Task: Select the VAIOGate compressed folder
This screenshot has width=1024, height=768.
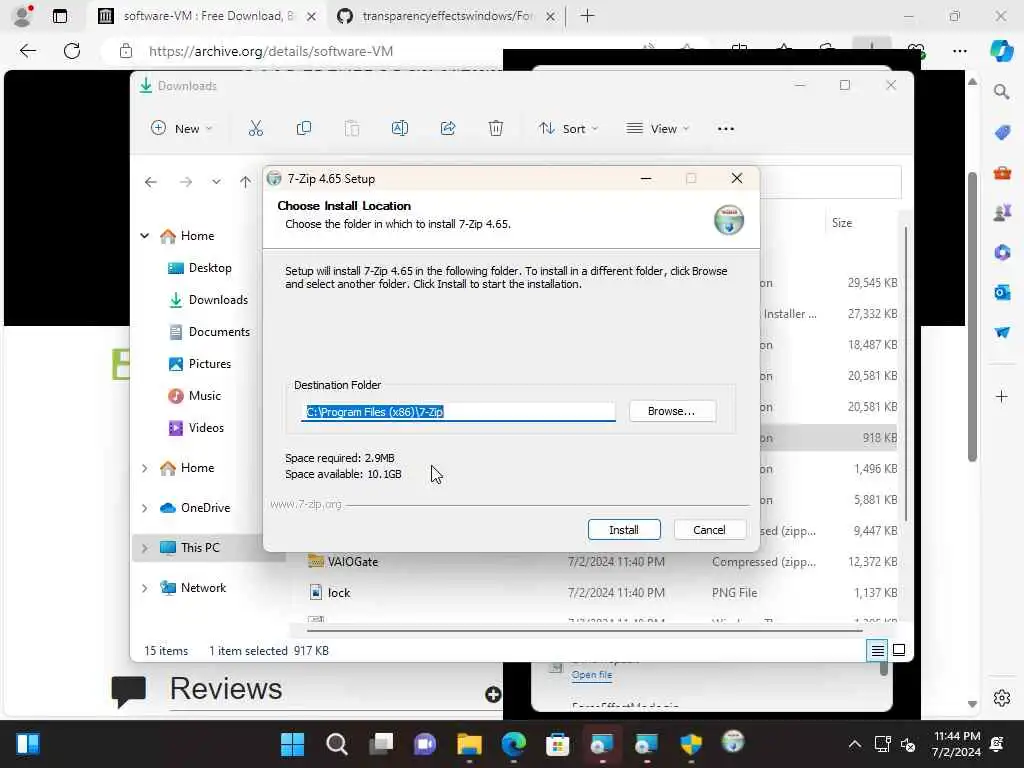Action: [353, 562]
